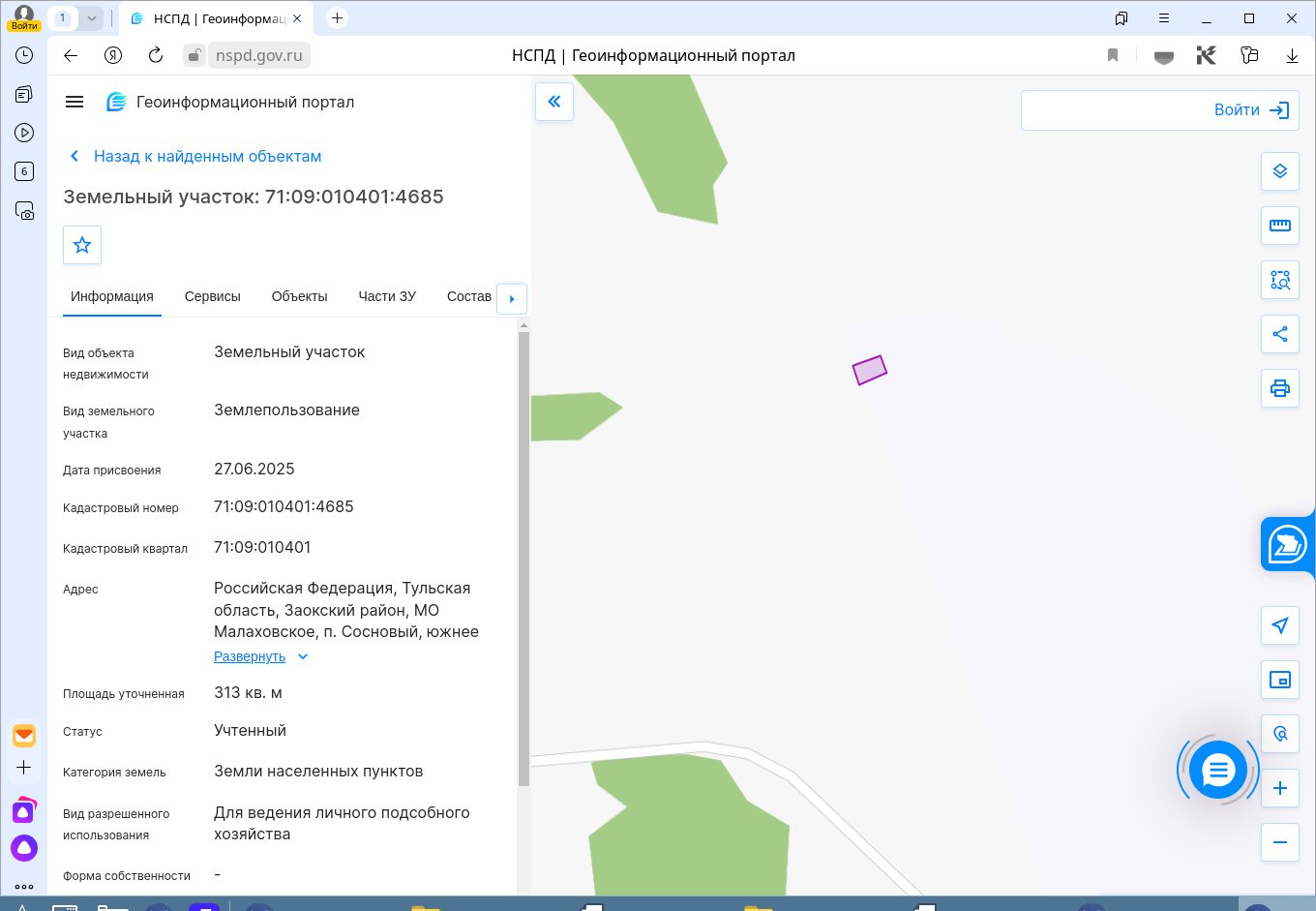Zoom in with the plus button
Image resolution: width=1316 pixels, height=911 pixels.
(x=1279, y=788)
